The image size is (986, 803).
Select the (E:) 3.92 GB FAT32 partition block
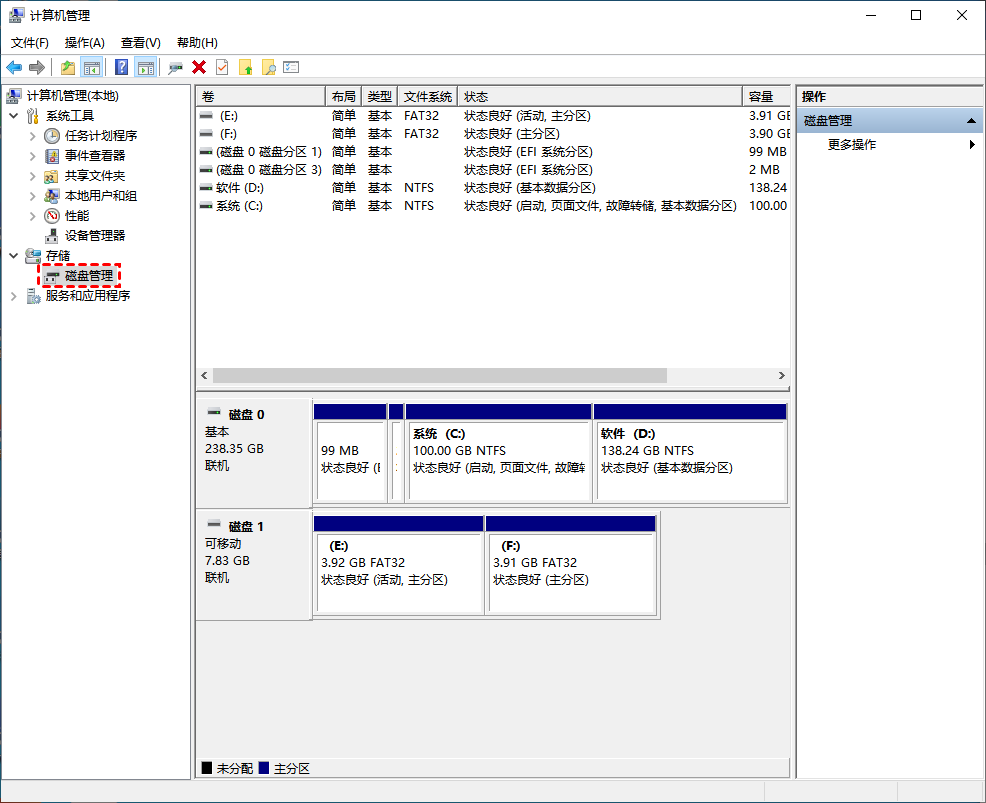pos(399,565)
